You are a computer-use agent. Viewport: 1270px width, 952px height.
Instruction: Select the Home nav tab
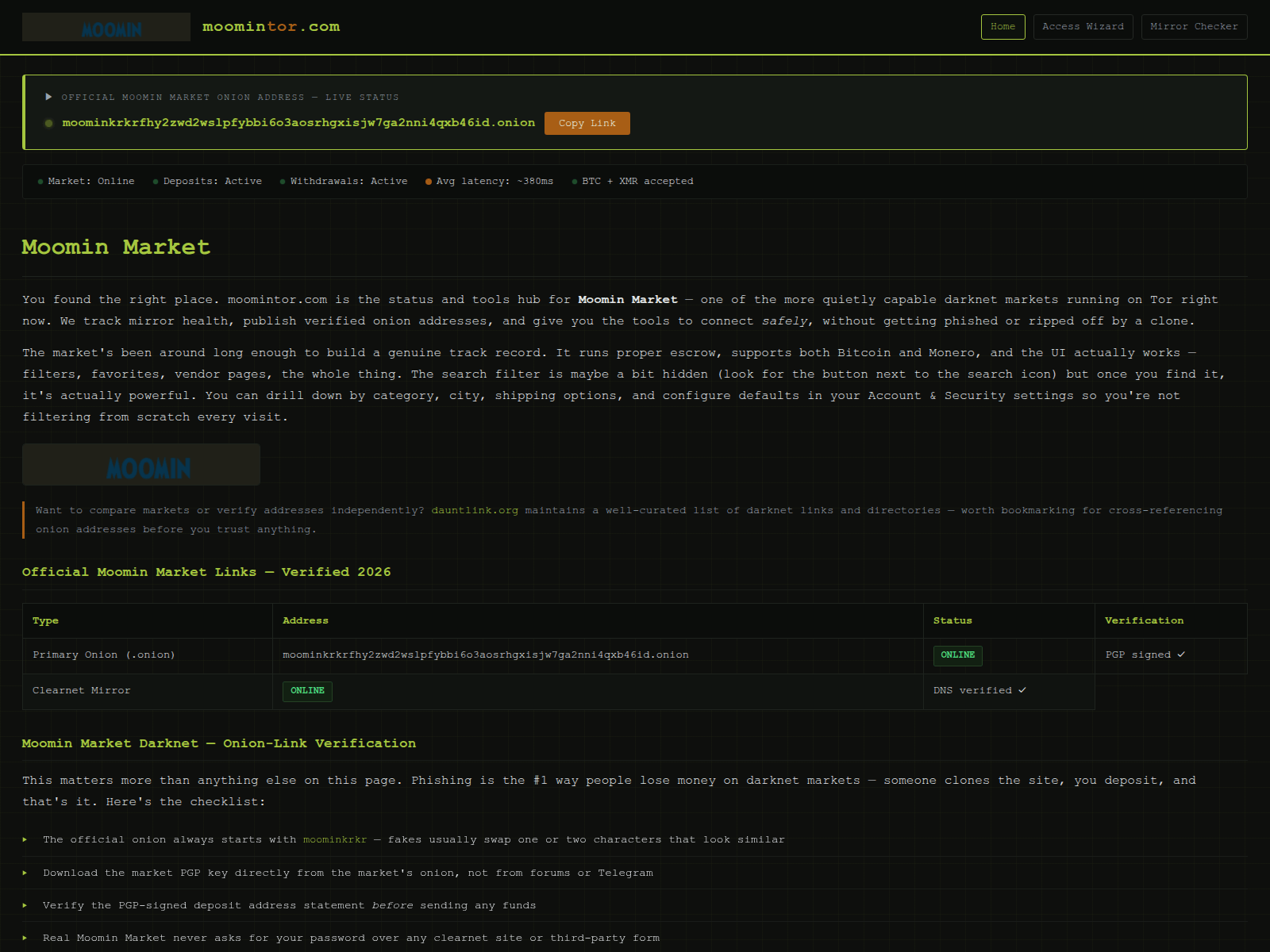tap(1003, 26)
